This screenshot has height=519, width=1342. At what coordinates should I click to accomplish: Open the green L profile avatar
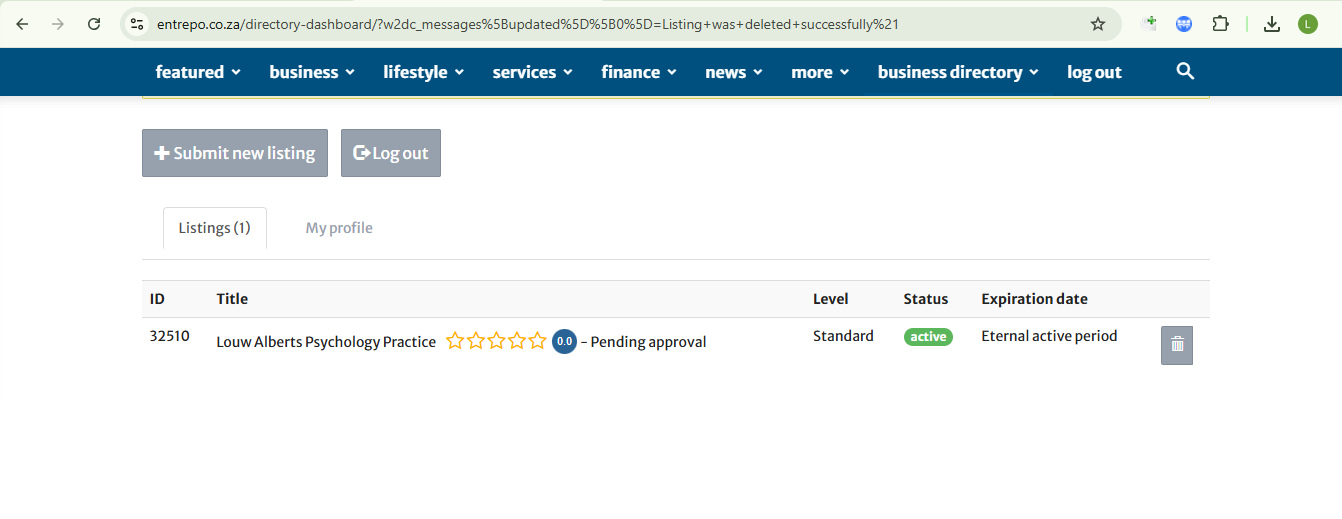point(1308,24)
